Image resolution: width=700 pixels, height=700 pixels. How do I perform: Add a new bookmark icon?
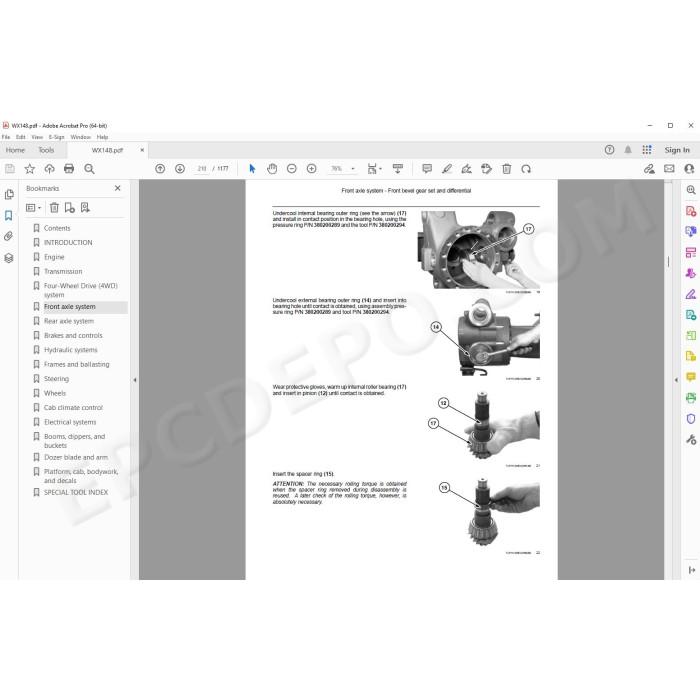pos(69,208)
